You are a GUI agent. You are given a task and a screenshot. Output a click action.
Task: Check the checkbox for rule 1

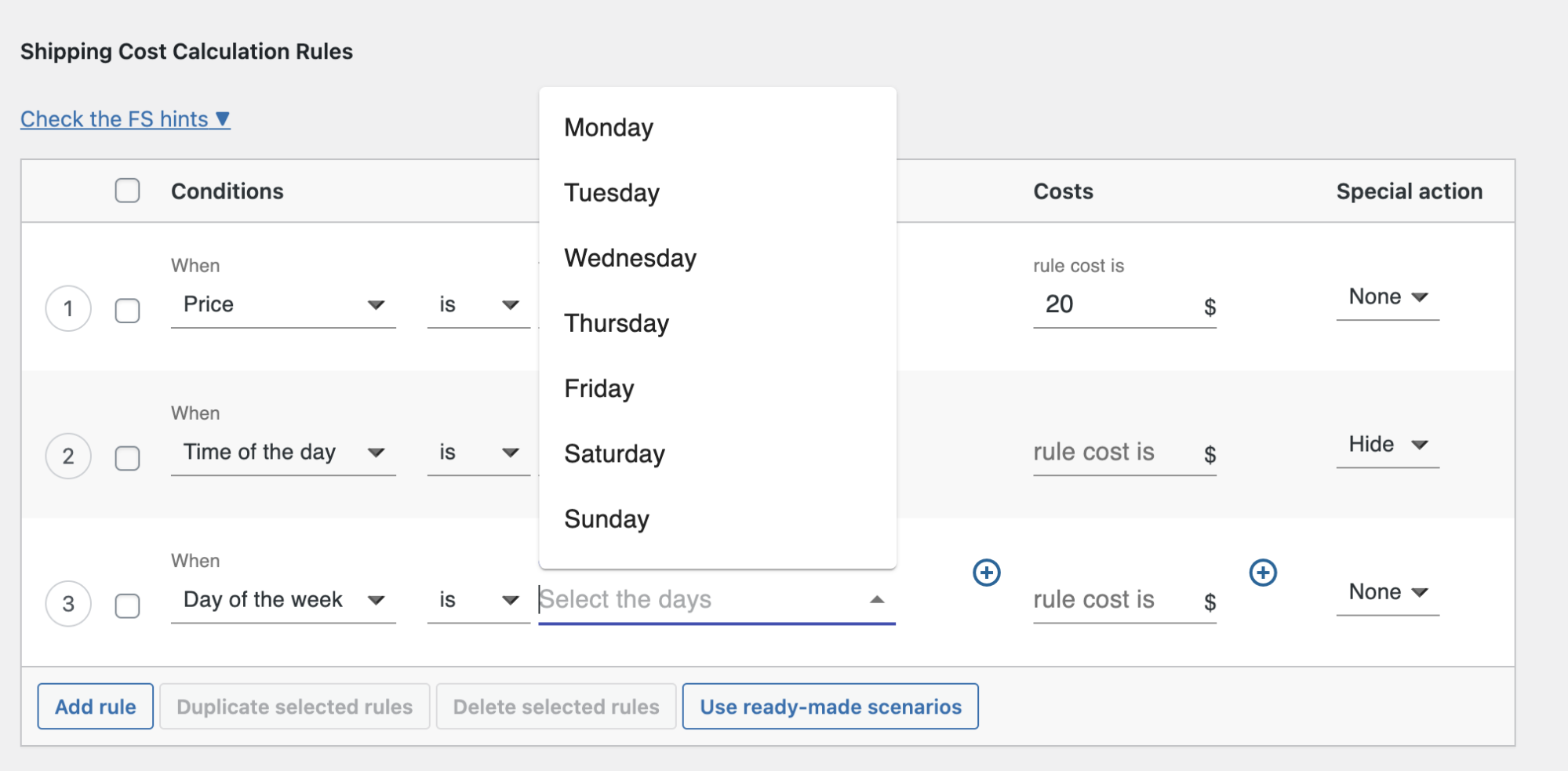click(x=127, y=310)
